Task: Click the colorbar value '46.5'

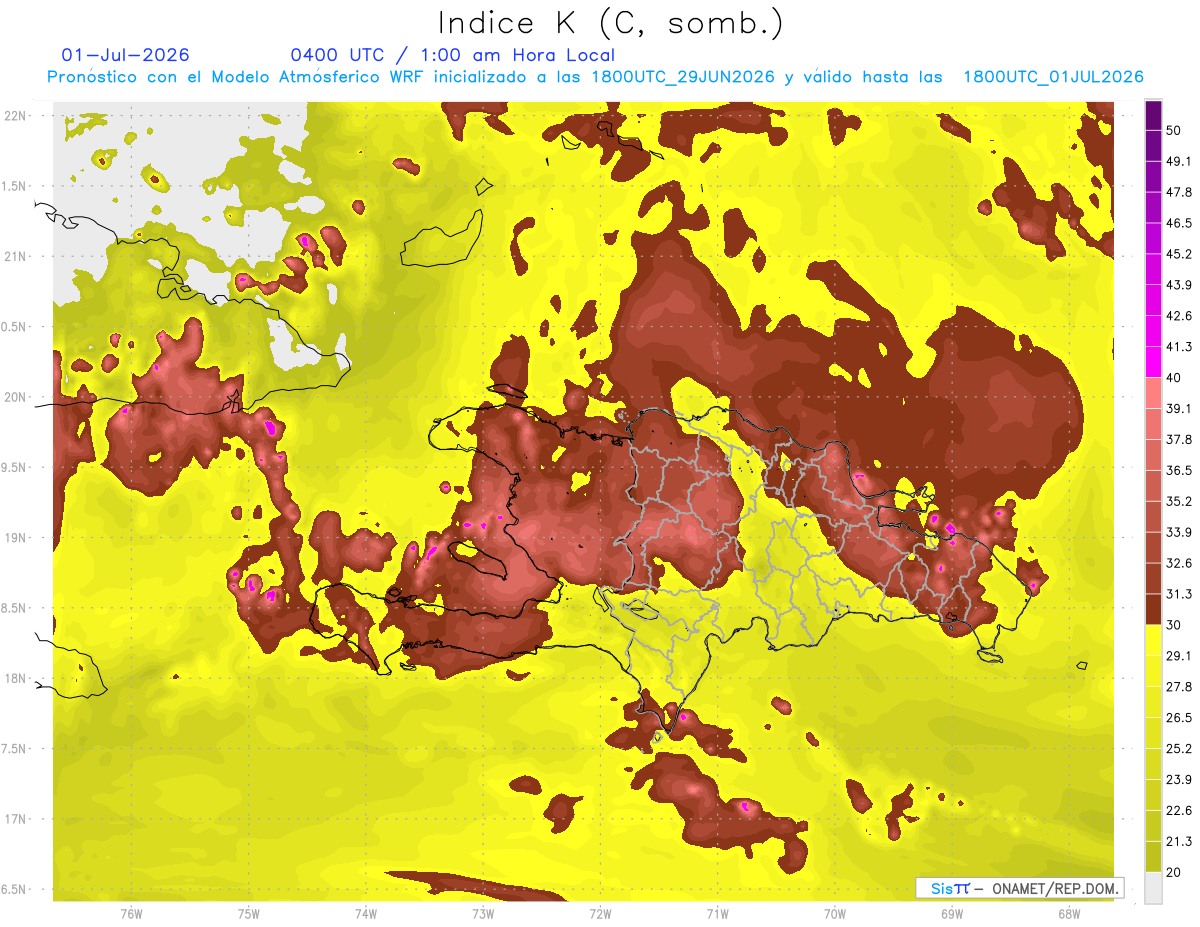Action: (x=1179, y=223)
